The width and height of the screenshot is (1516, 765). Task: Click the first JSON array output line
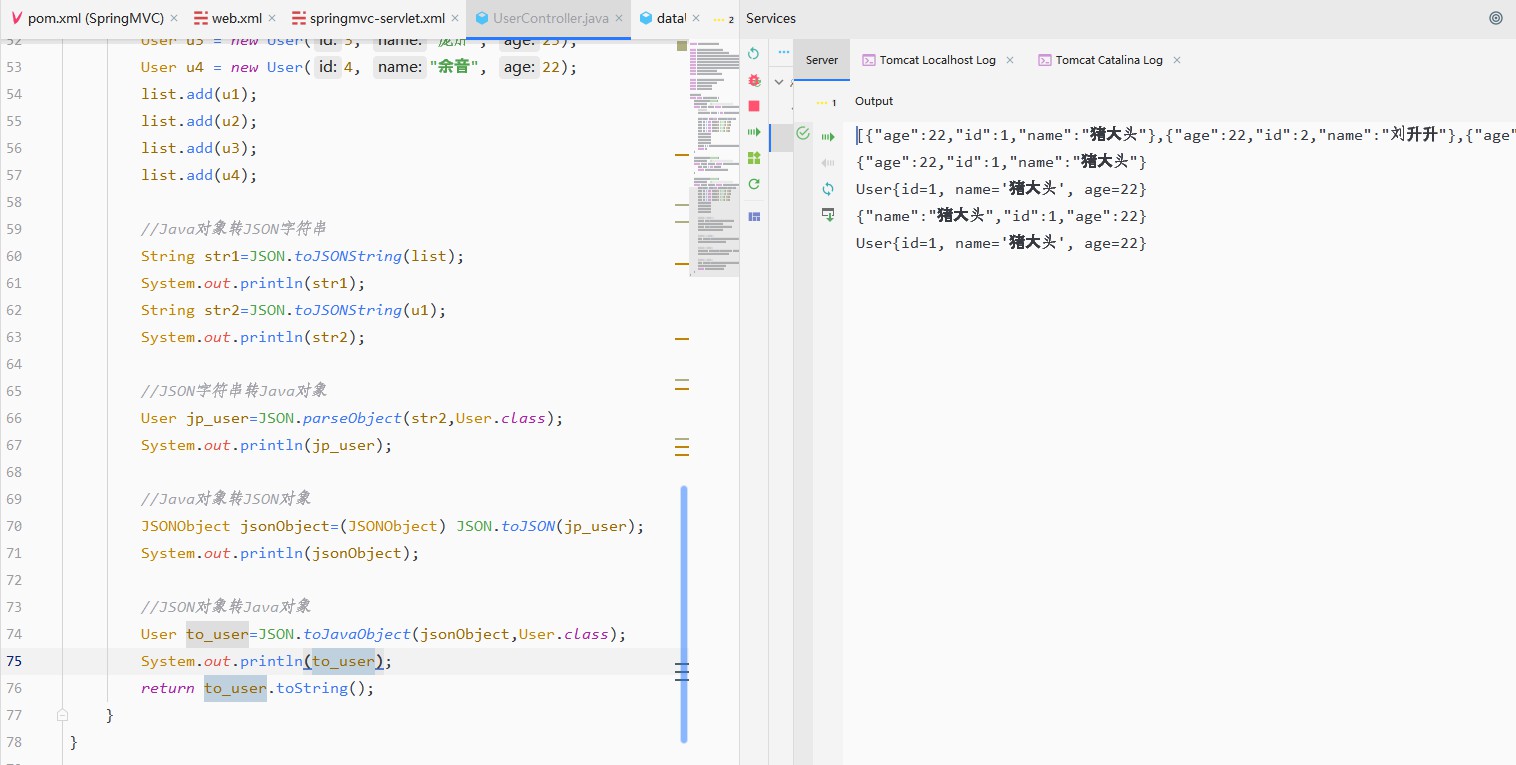pyautogui.click(x=1185, y=135)
